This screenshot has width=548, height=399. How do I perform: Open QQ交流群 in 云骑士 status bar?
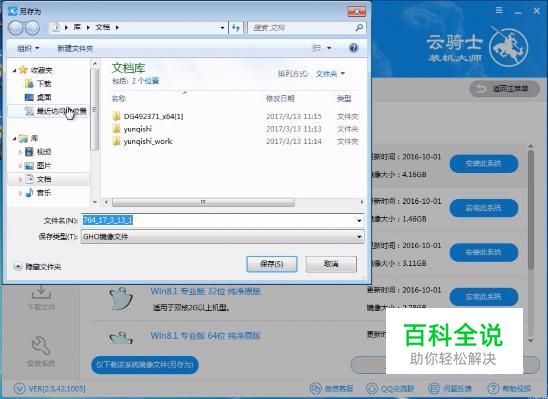coord(390,388)
